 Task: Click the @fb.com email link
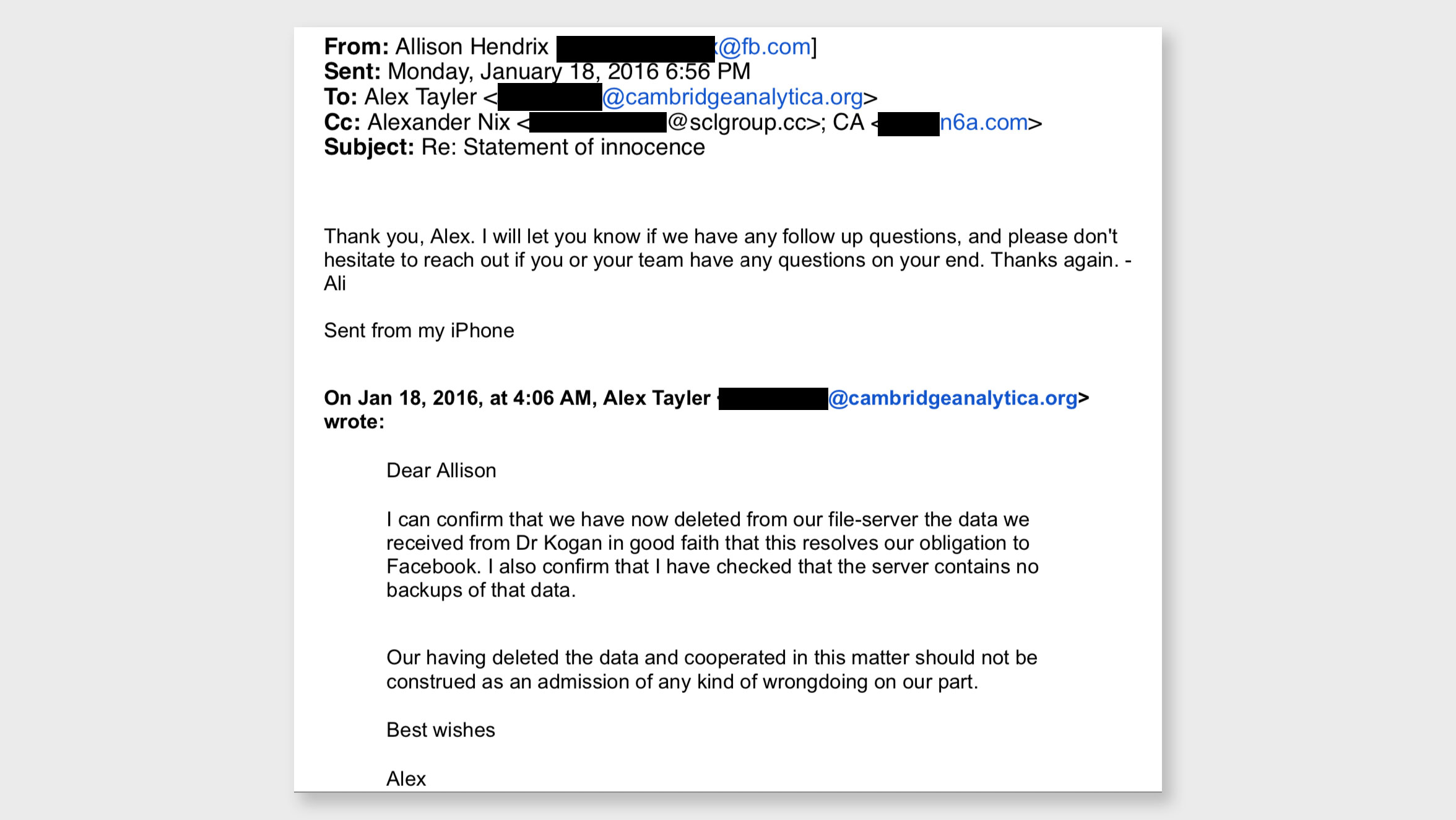765,47
